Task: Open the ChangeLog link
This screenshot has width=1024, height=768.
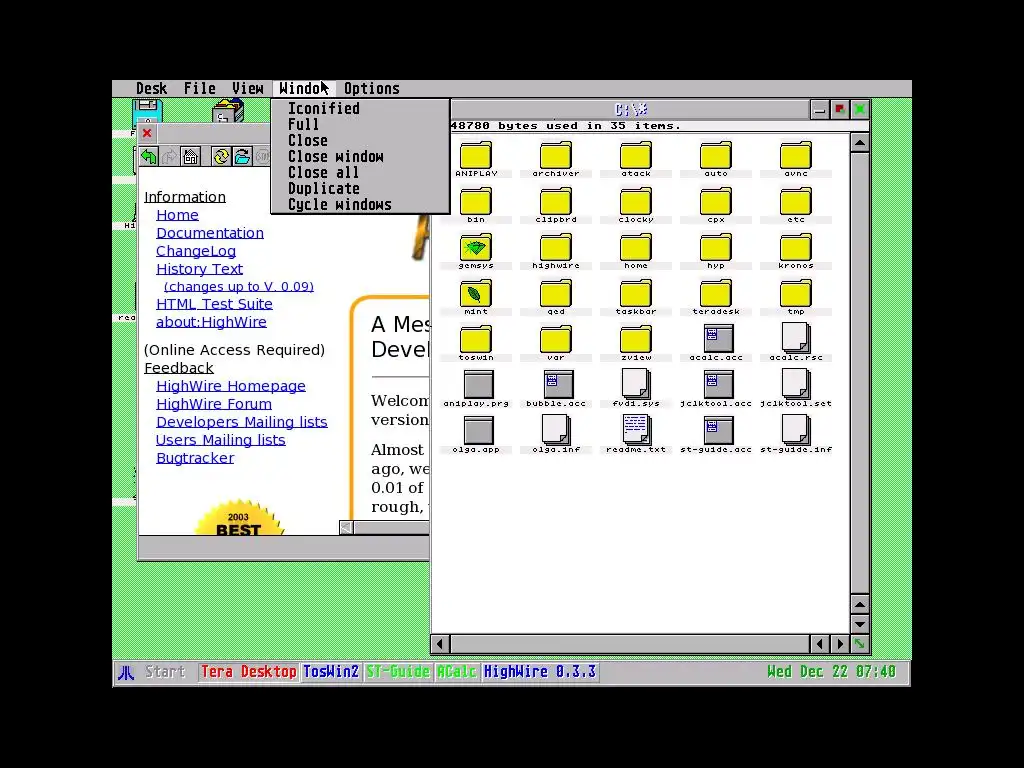Action: click(x=196, y=251)
